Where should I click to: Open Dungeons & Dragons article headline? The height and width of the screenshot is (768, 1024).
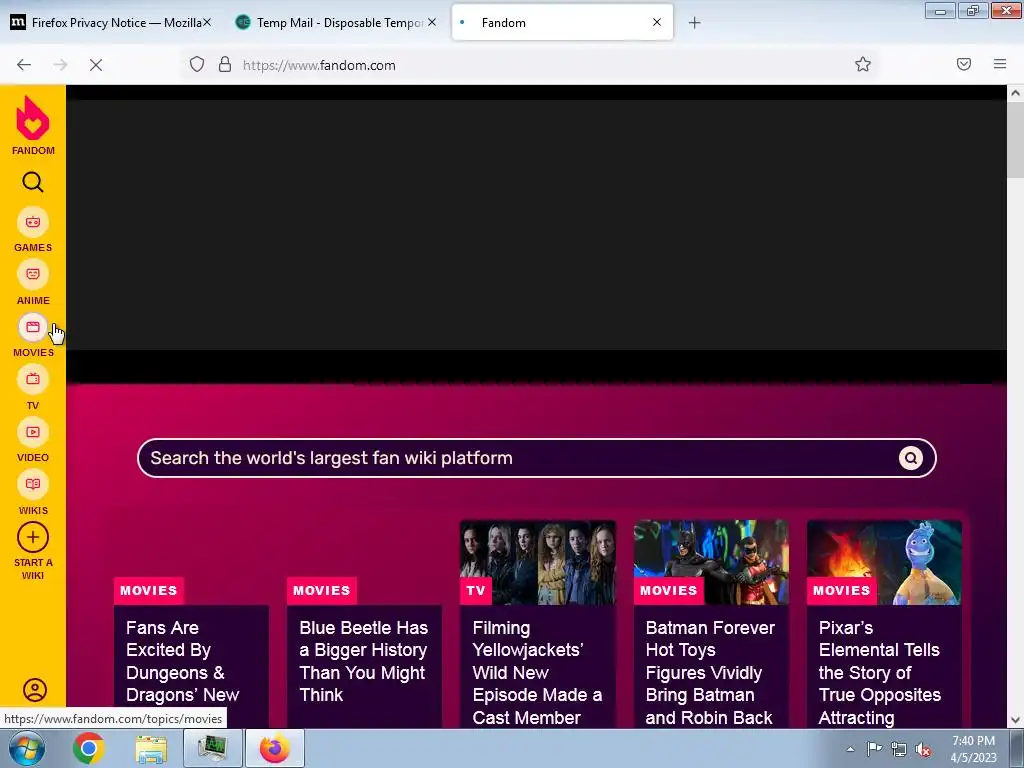pos(183,661)
